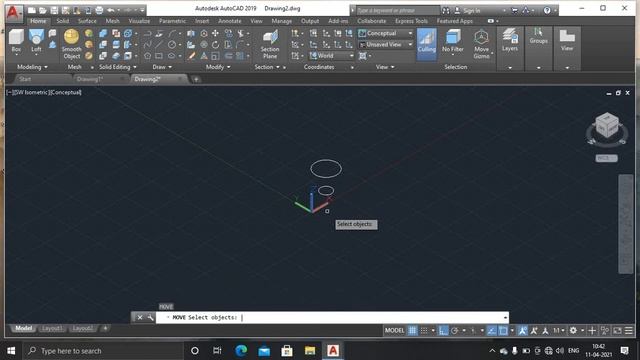
Task: Expand the Solid Editing panel
Action: 118,67
